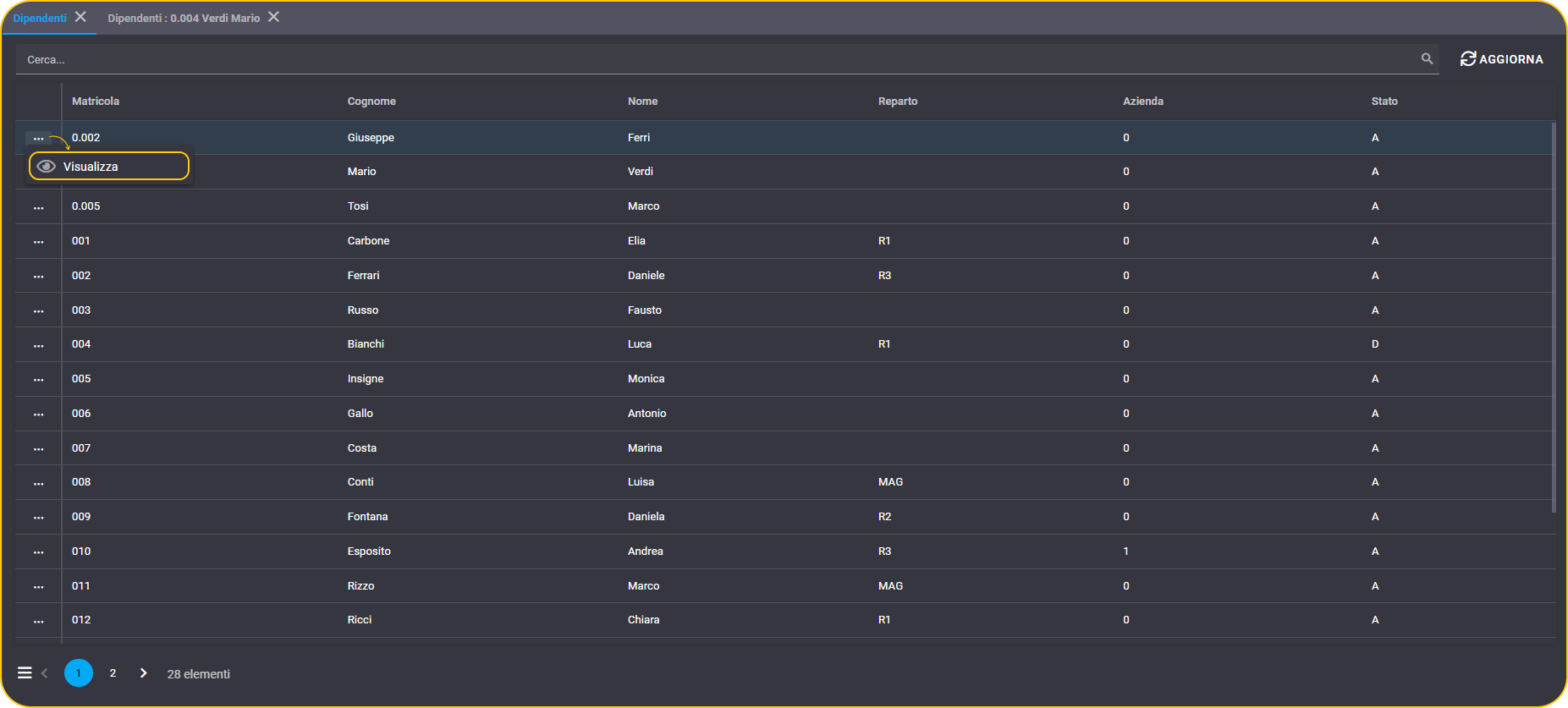Open row menu for Insigne Monica
1568x708 pixels.
pos(38,380)
